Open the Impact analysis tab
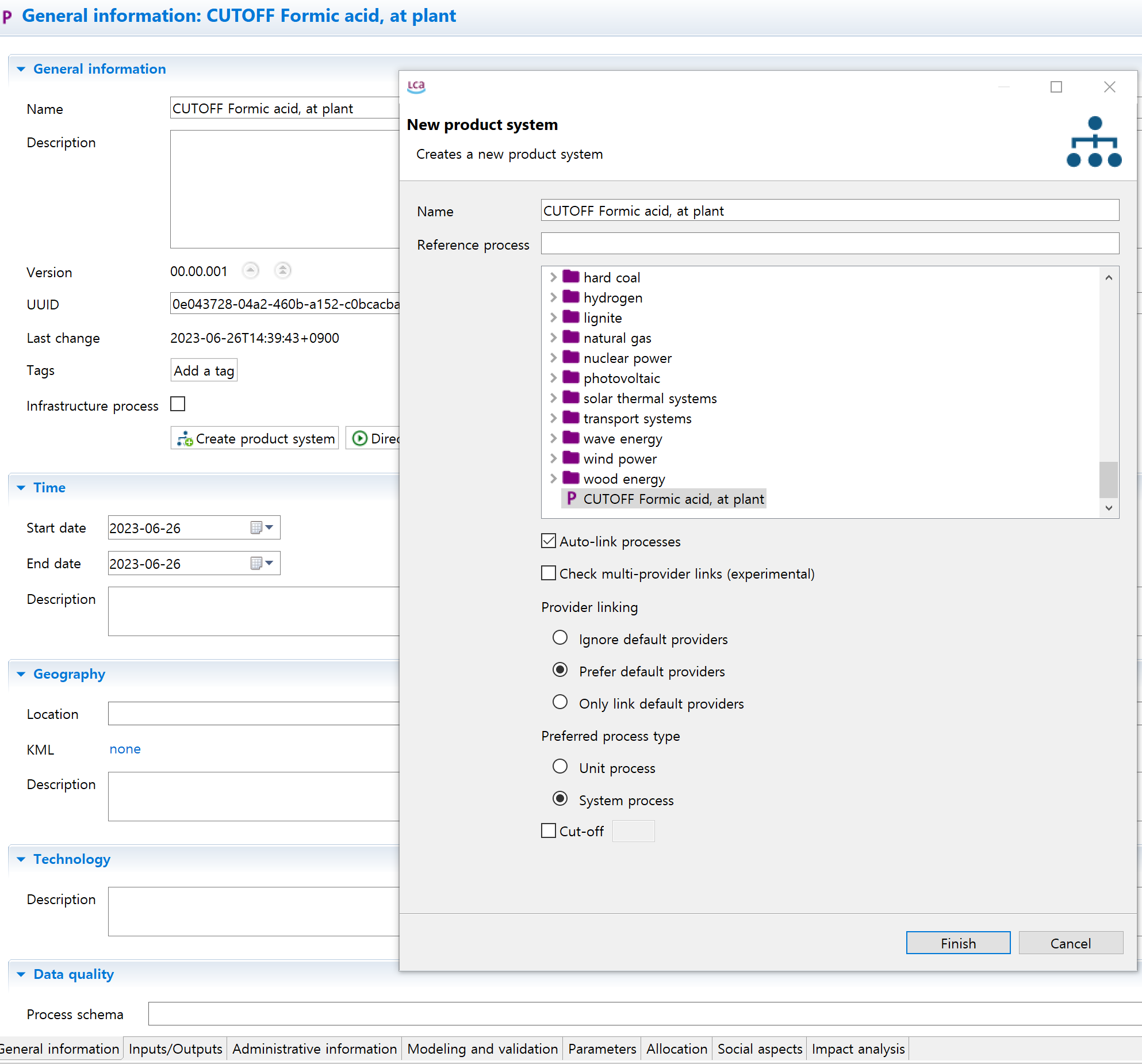Viewport: 1142px width, 1064px height. (857, 1048)
